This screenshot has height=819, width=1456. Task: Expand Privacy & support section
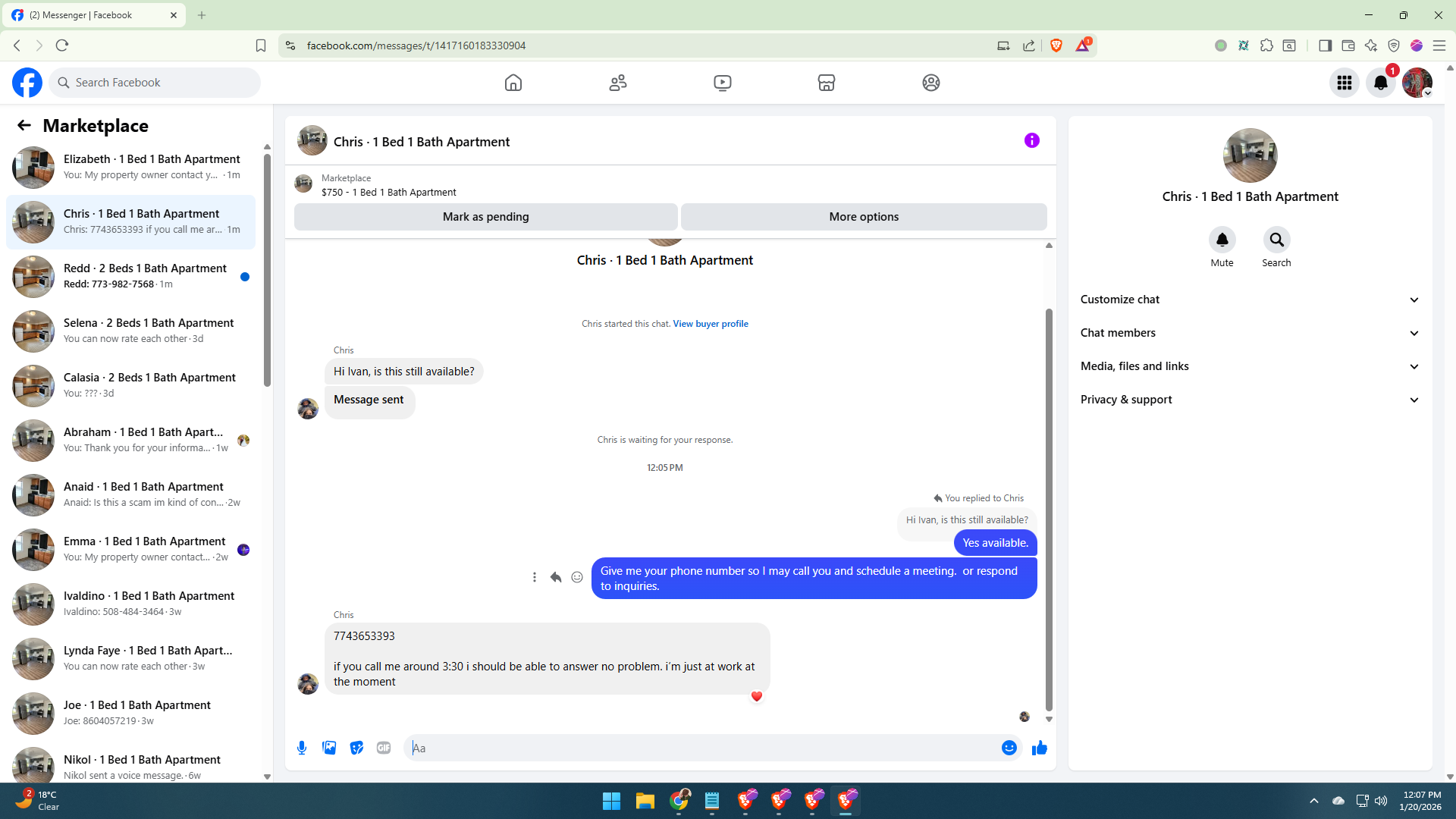(1250, 400)
